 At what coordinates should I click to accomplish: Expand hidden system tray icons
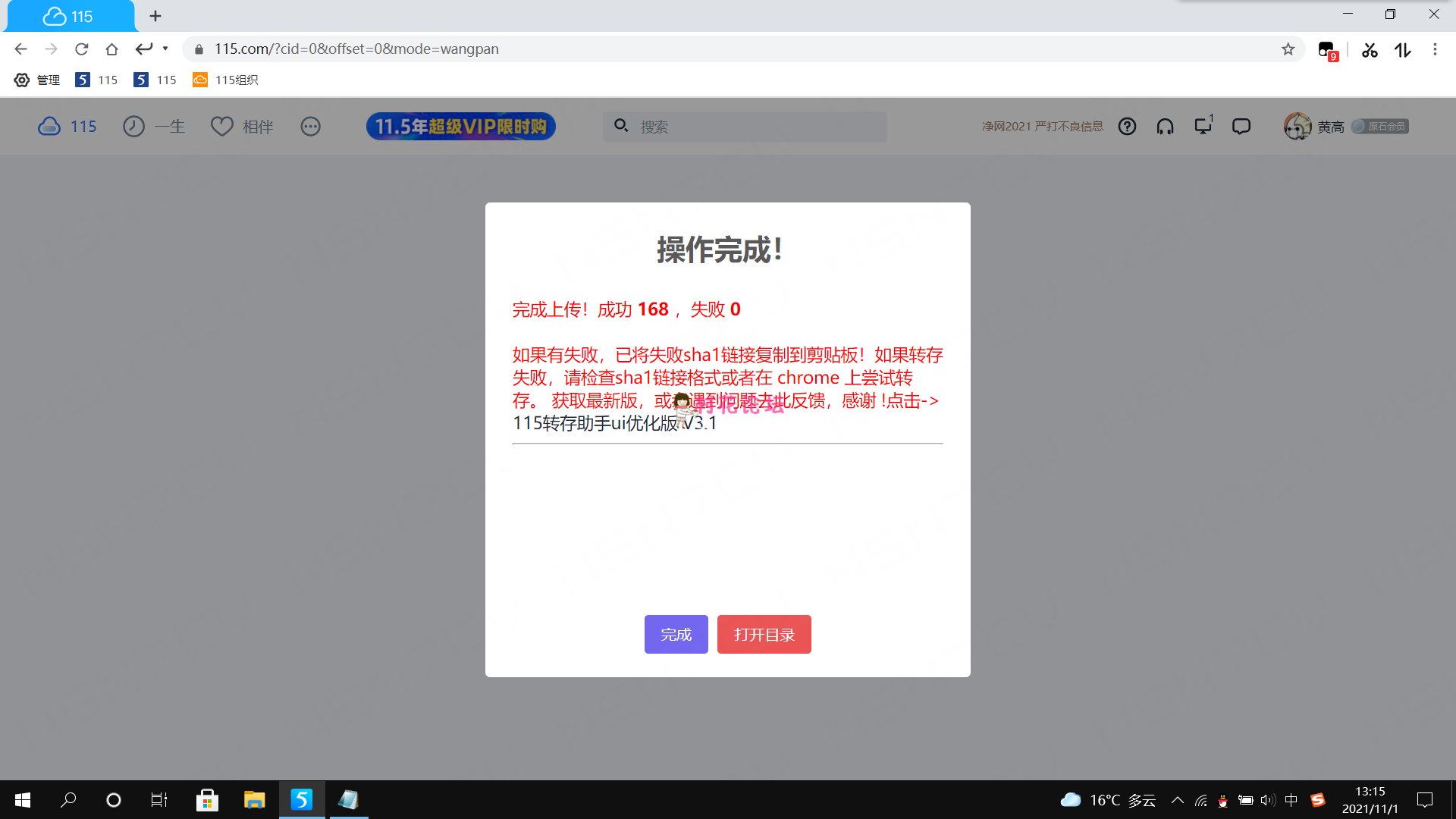1178,799
